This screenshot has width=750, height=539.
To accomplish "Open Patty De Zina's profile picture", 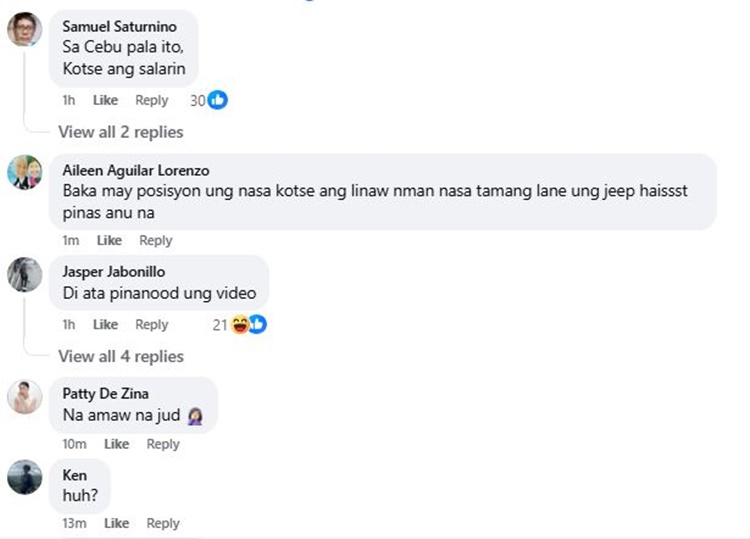I will tap(24, 397).
